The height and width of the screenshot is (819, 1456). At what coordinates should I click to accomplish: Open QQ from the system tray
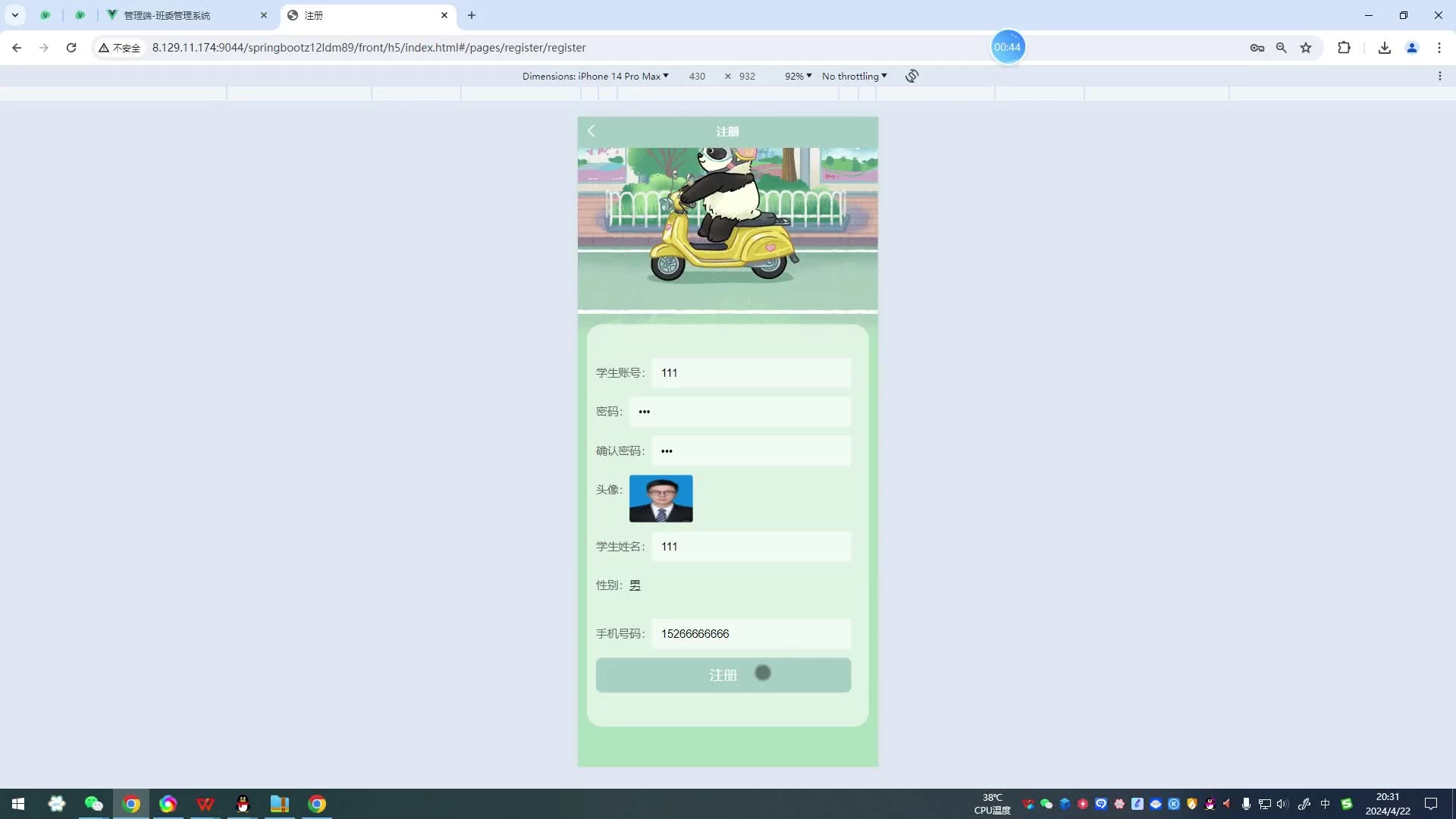(1210, 805)
